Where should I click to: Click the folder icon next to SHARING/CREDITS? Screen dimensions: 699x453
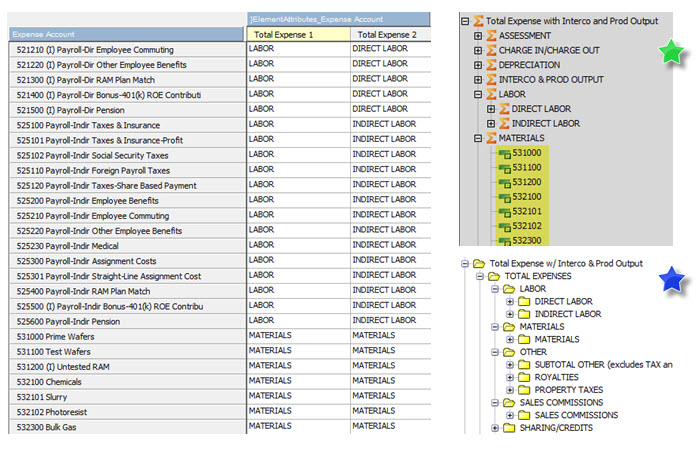coord(509,428)
